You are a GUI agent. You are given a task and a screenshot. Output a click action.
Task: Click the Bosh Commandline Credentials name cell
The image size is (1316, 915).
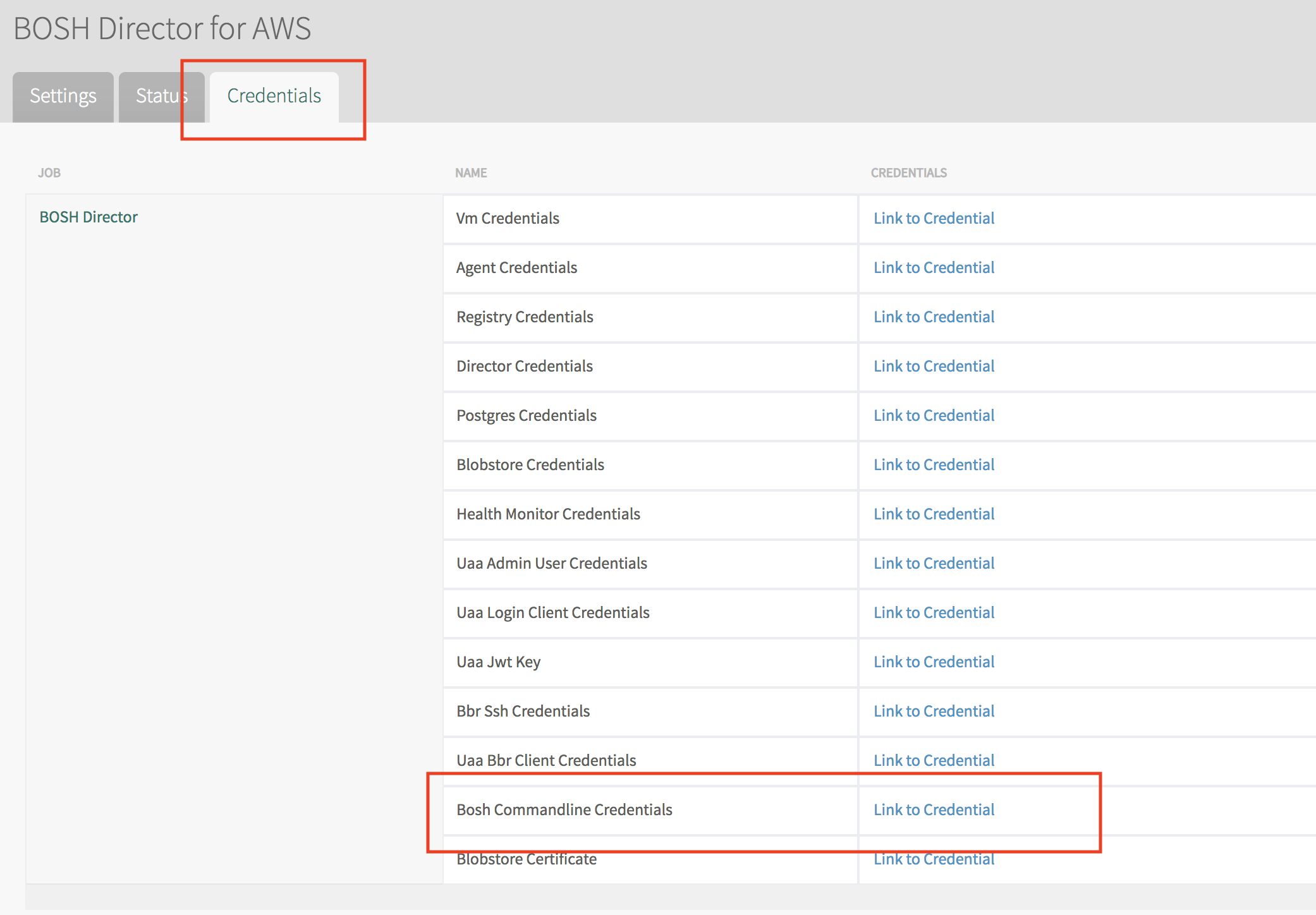point(564,809)
